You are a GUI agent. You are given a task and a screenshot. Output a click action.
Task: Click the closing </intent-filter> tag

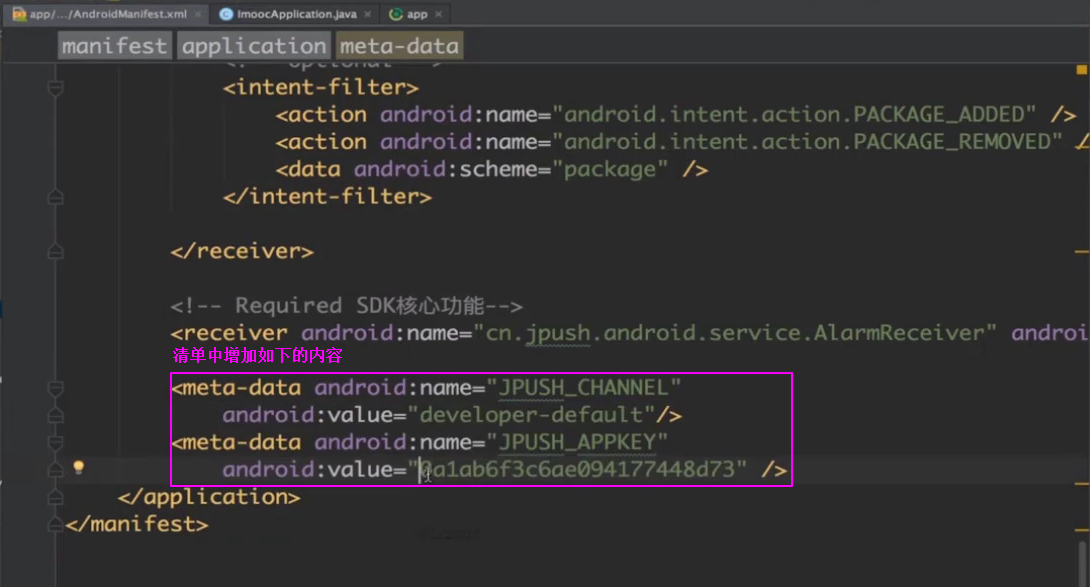[327, 197]
